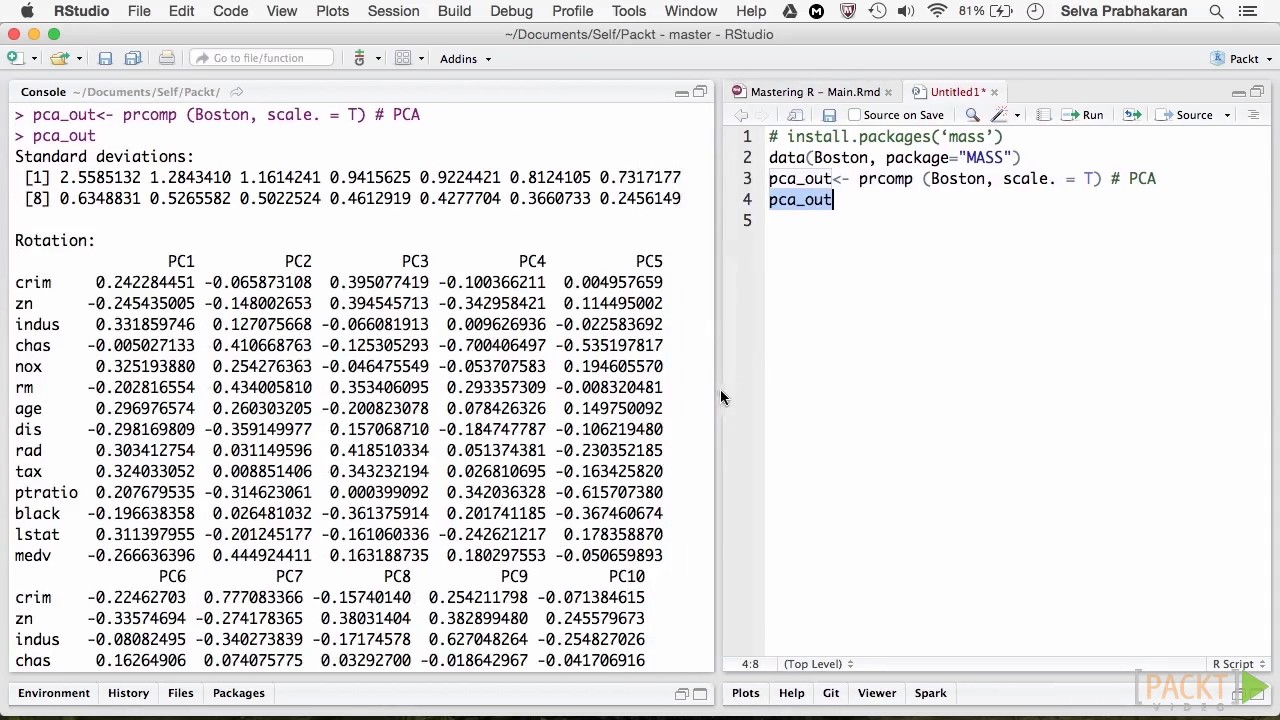Open the Help pane tab
Screen dimensions: 1280x720
792,693
